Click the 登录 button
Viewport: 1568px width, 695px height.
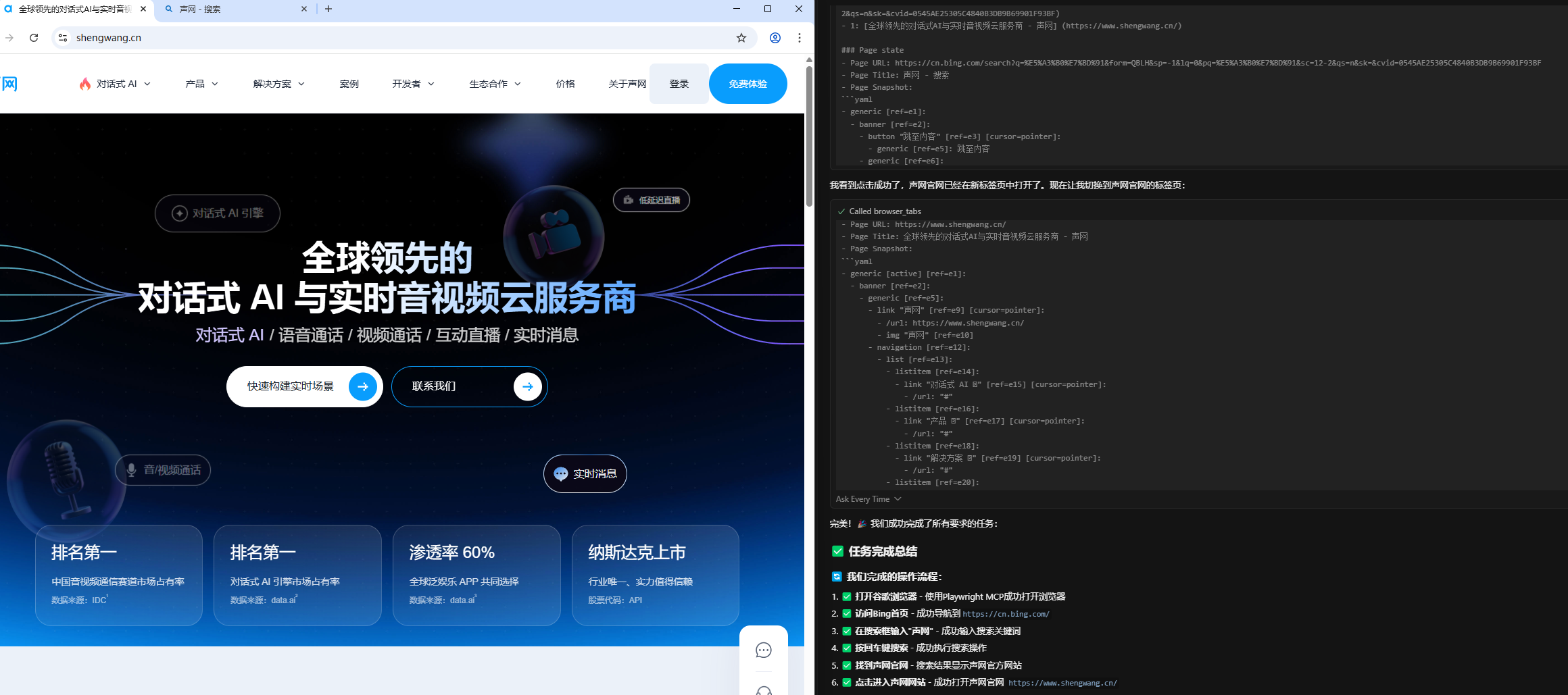coord(679,84)
